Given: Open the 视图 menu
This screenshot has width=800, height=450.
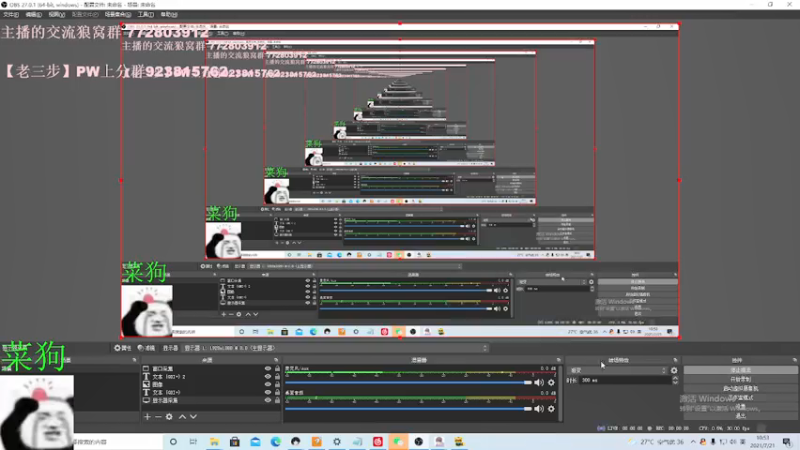Looking at the screenshot, I should [x=56, y=15].
